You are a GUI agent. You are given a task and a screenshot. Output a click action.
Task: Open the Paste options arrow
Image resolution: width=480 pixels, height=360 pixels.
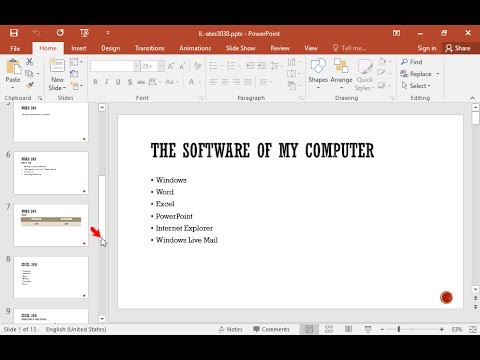pyautogui.click(x=13, y=88)
